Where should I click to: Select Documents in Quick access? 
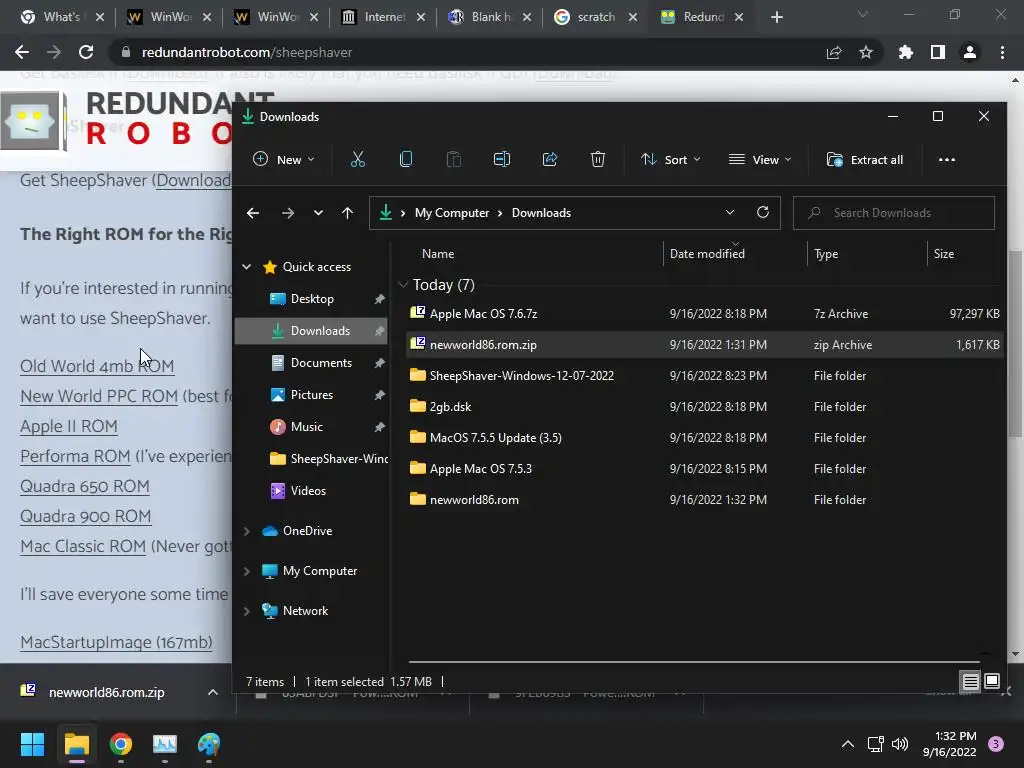click(x=321, y=363)
